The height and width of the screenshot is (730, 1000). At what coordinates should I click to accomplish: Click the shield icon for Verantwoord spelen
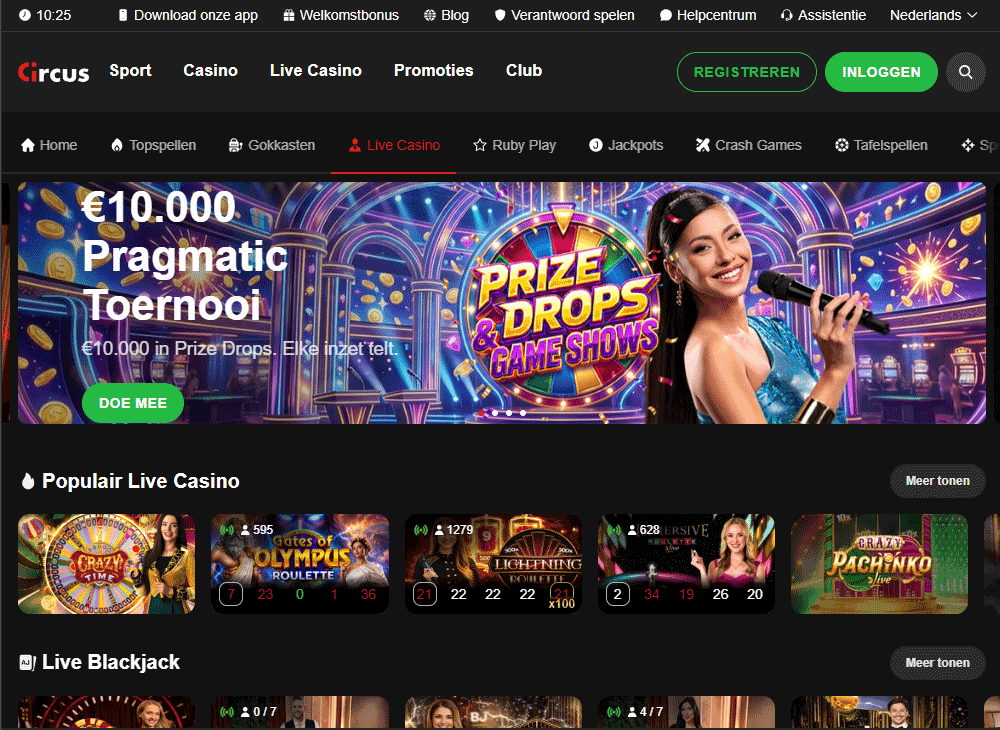(500, 15)
